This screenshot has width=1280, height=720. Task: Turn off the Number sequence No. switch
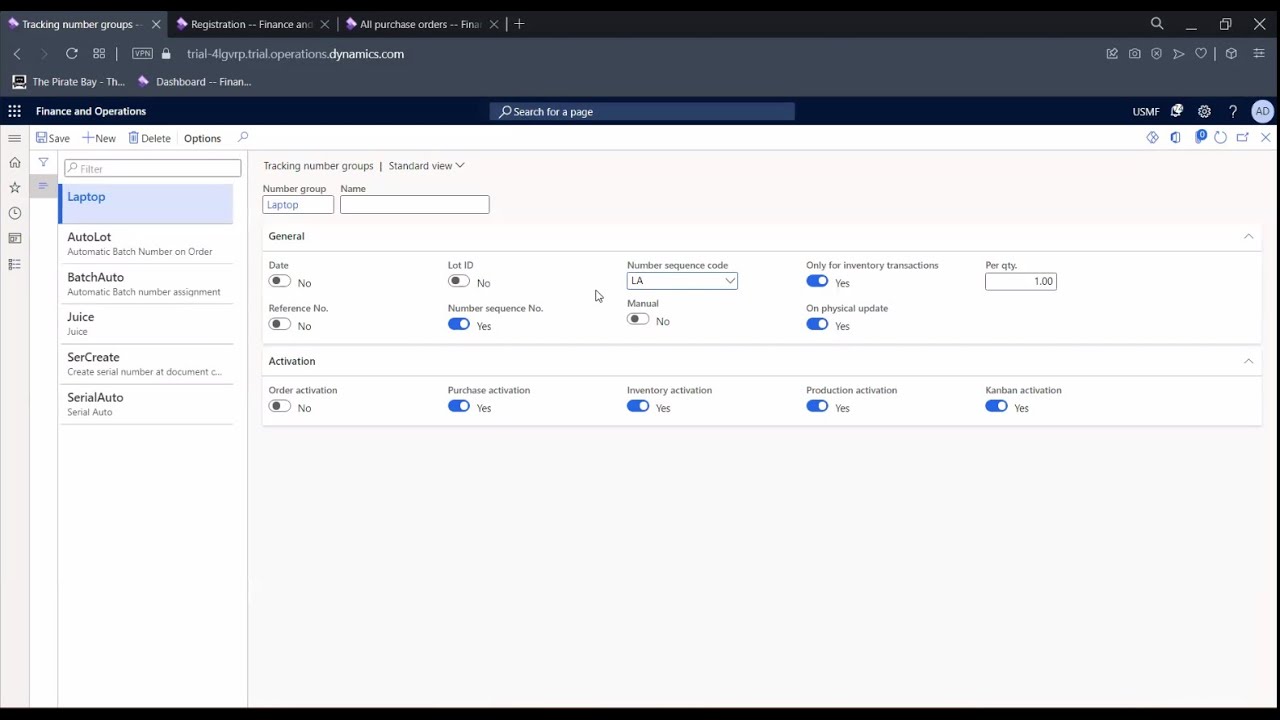tap(459, 325)
